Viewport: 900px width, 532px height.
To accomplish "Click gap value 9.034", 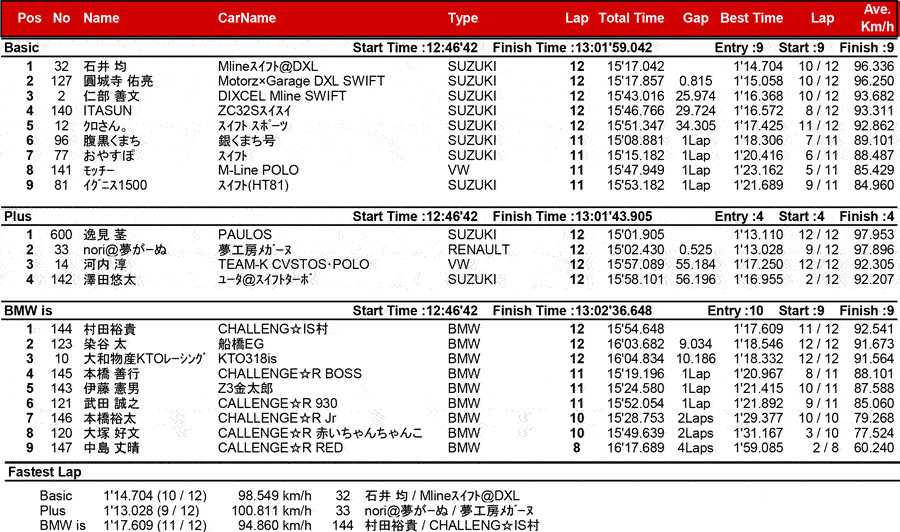I will pyautogui.click(x=695, y=344).
